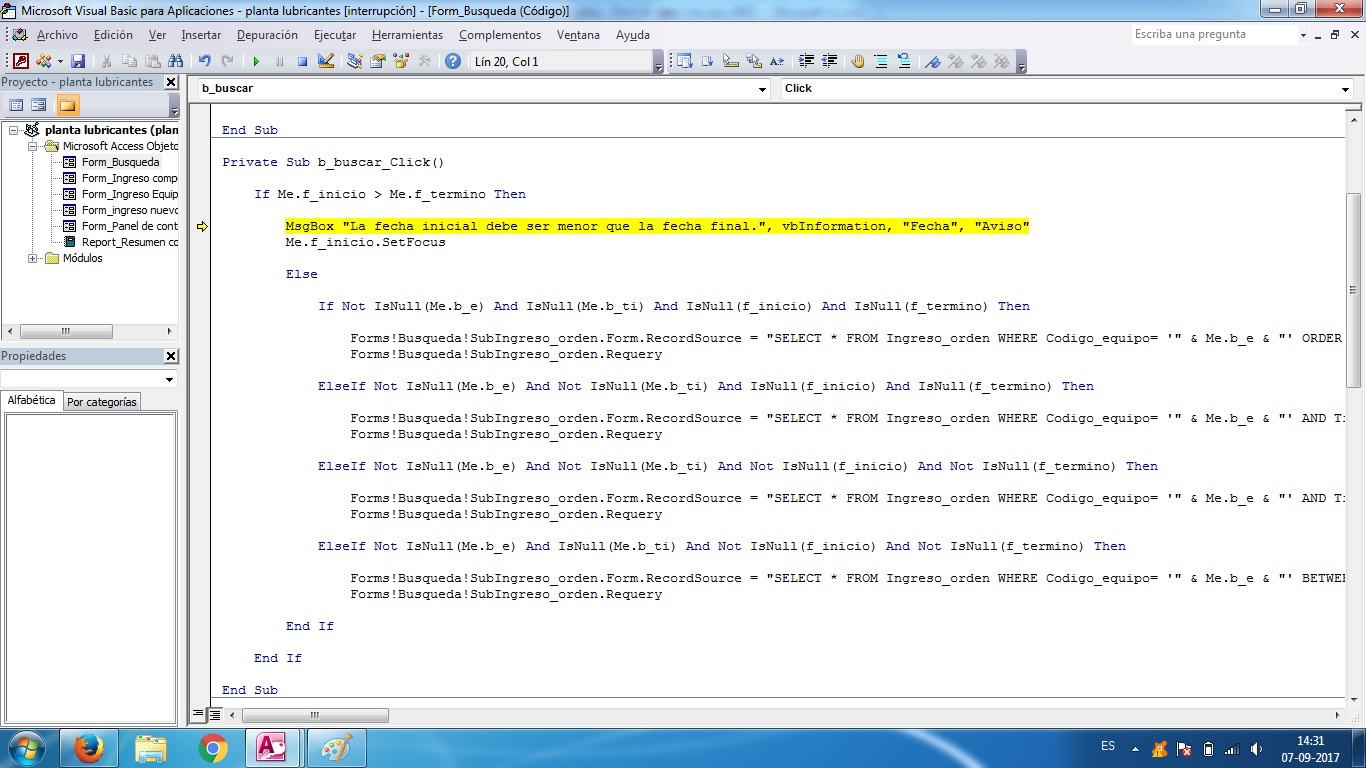Open the Edición menu
Viewport: 1366px width, 768px height.
tap(113, 35)
